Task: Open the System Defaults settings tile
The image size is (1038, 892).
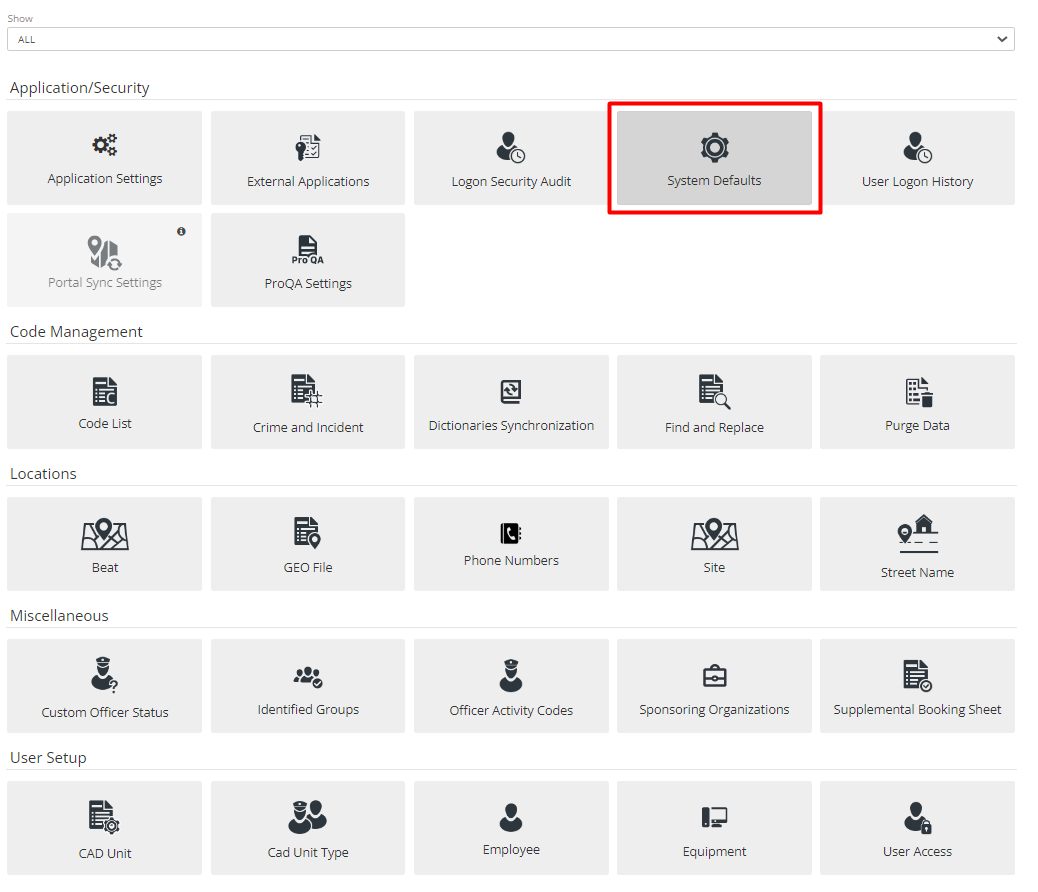Action: coord(714,157)
